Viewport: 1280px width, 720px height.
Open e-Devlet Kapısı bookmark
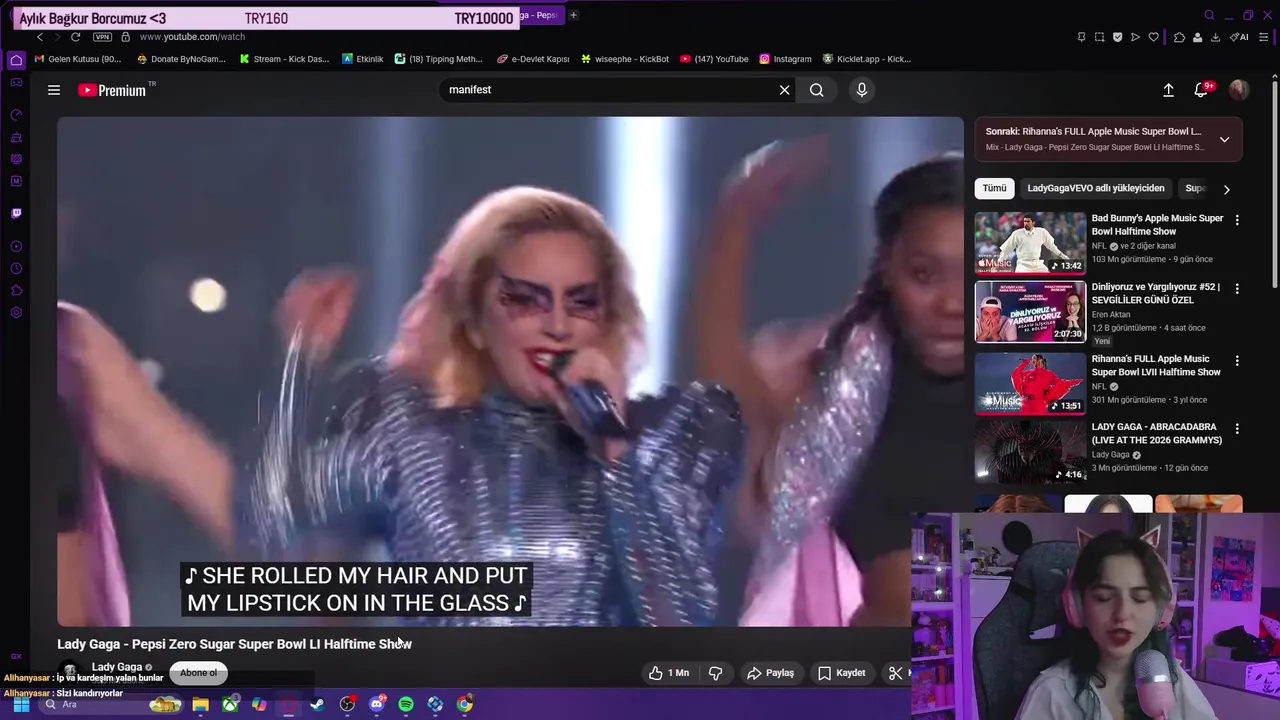click(x=533, y=59)
